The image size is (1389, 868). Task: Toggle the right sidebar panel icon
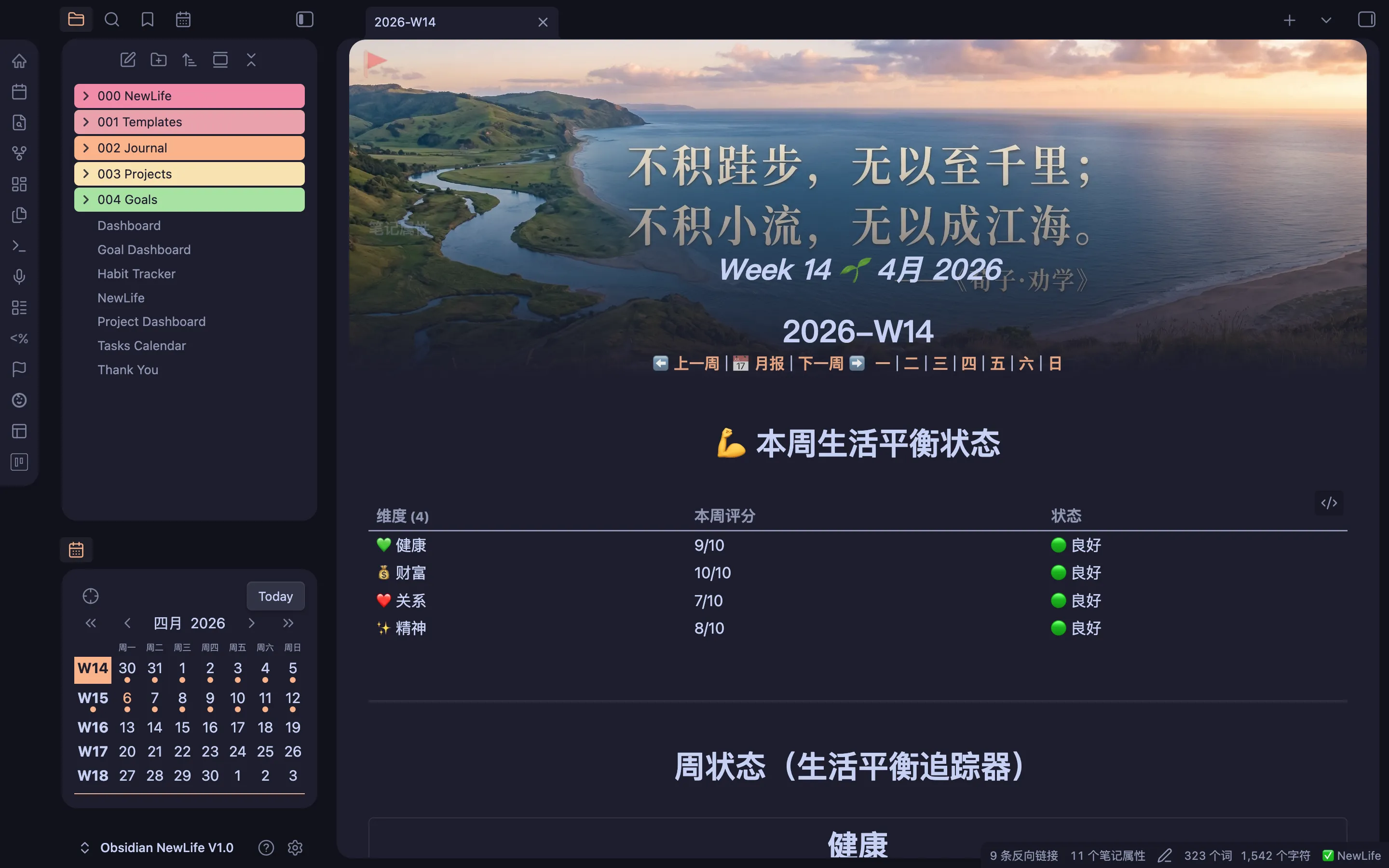pyautogui.click(x=1367, y=19)
